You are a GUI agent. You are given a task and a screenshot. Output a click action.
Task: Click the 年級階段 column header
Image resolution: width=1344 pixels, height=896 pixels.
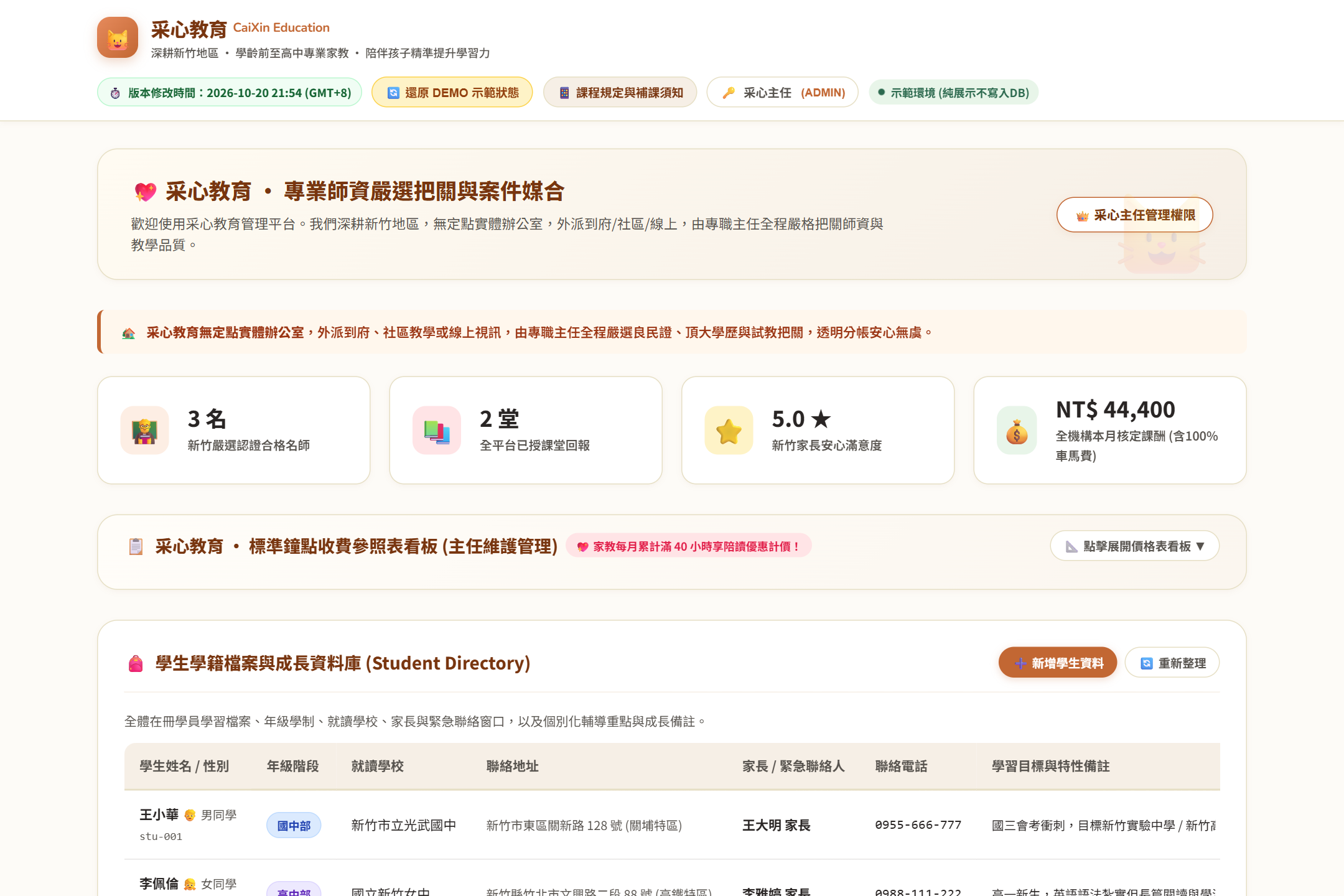pos(292,766)
